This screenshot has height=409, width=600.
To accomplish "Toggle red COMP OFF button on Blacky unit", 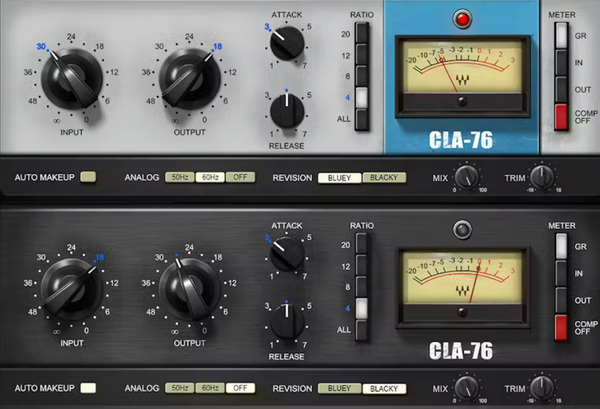I will click(561, 328).
